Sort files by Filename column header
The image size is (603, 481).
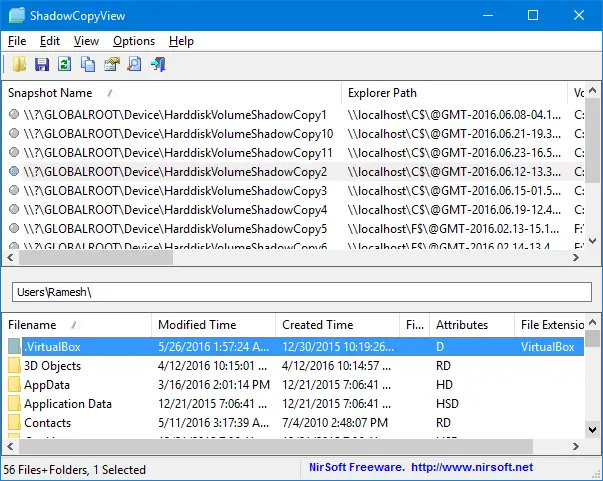click(77, 325)
